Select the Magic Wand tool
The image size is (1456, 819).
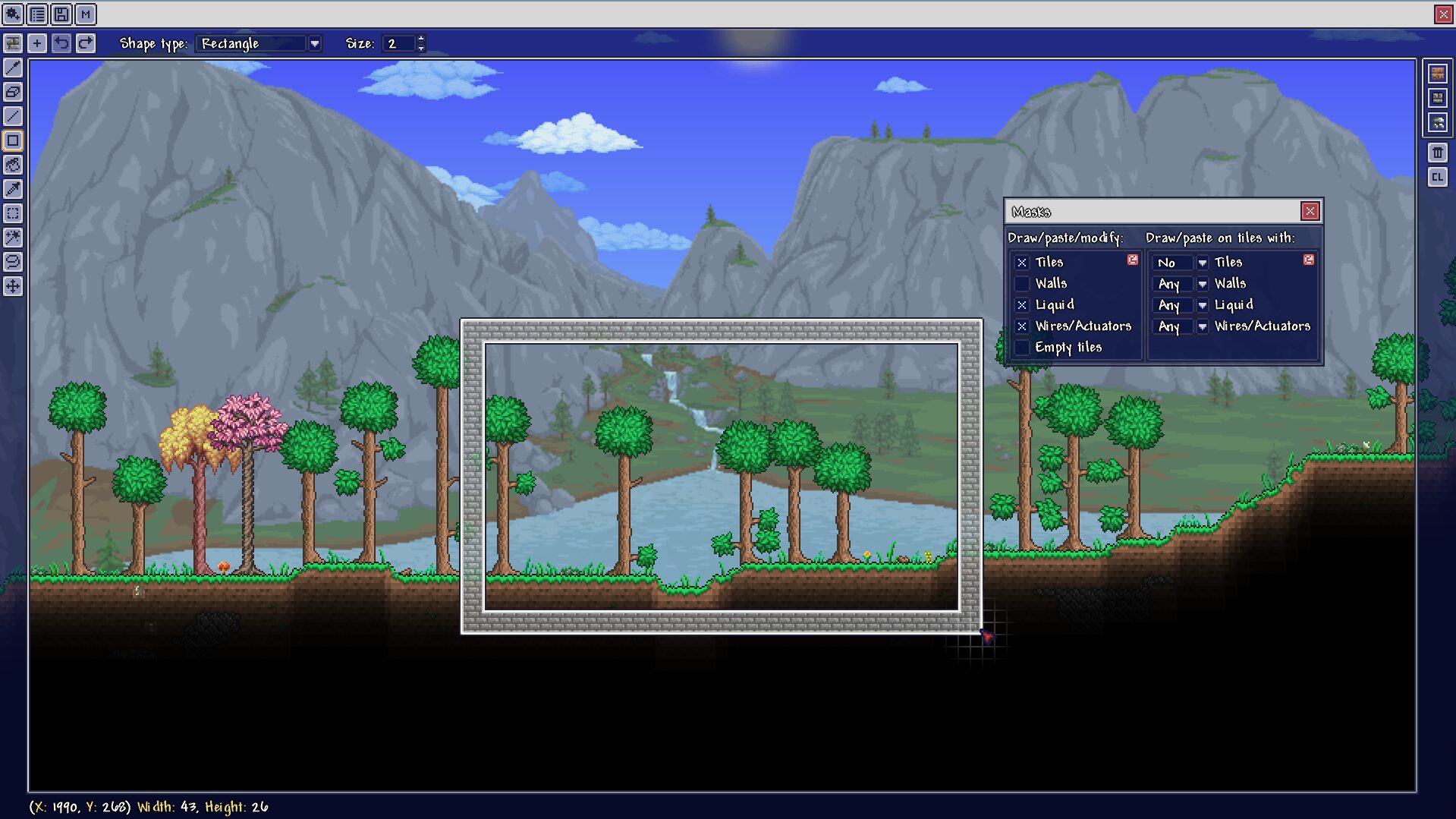[x=13, y=238]
